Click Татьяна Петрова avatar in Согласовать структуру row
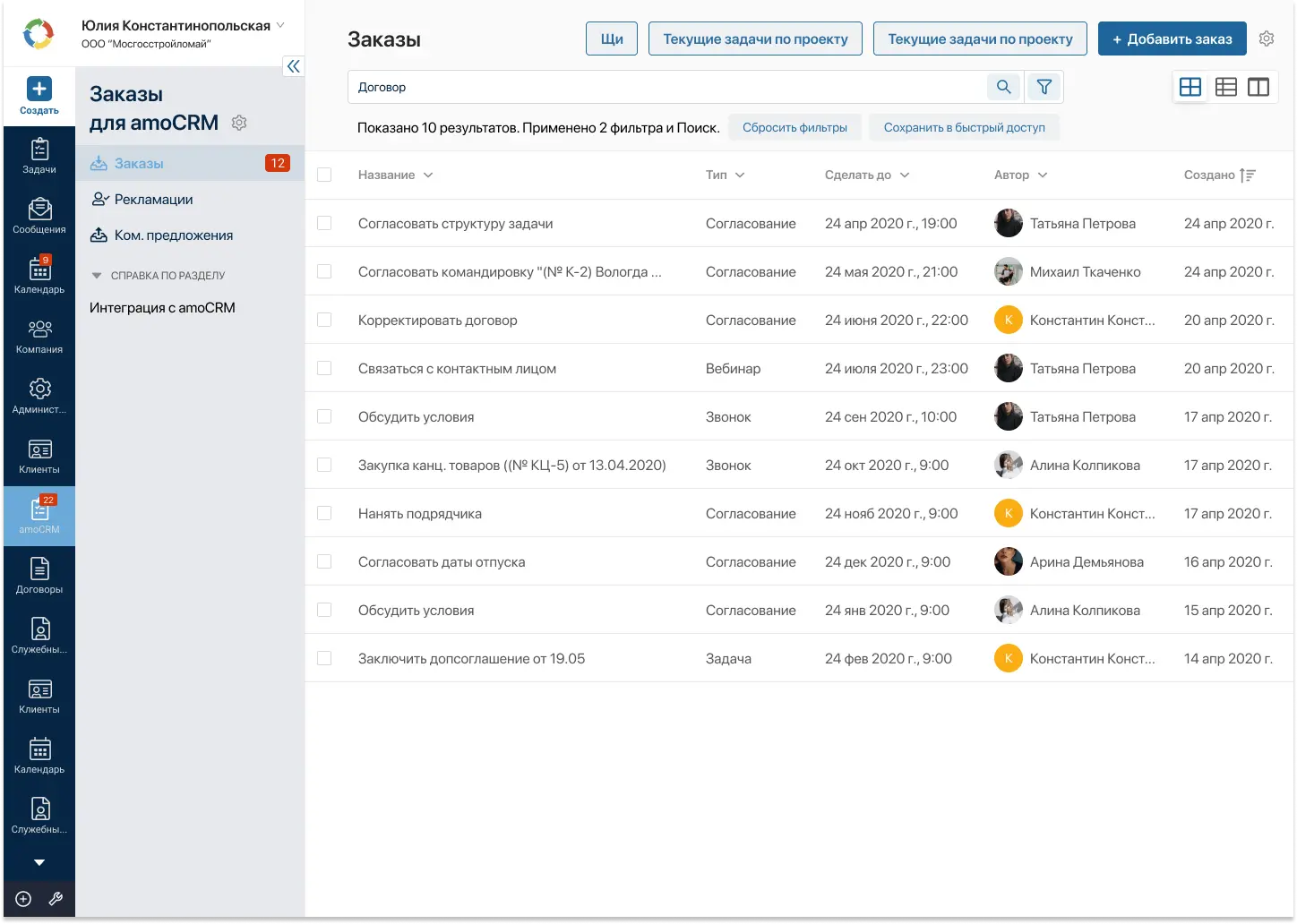 pyautogui.click(x=1009, y=223)
